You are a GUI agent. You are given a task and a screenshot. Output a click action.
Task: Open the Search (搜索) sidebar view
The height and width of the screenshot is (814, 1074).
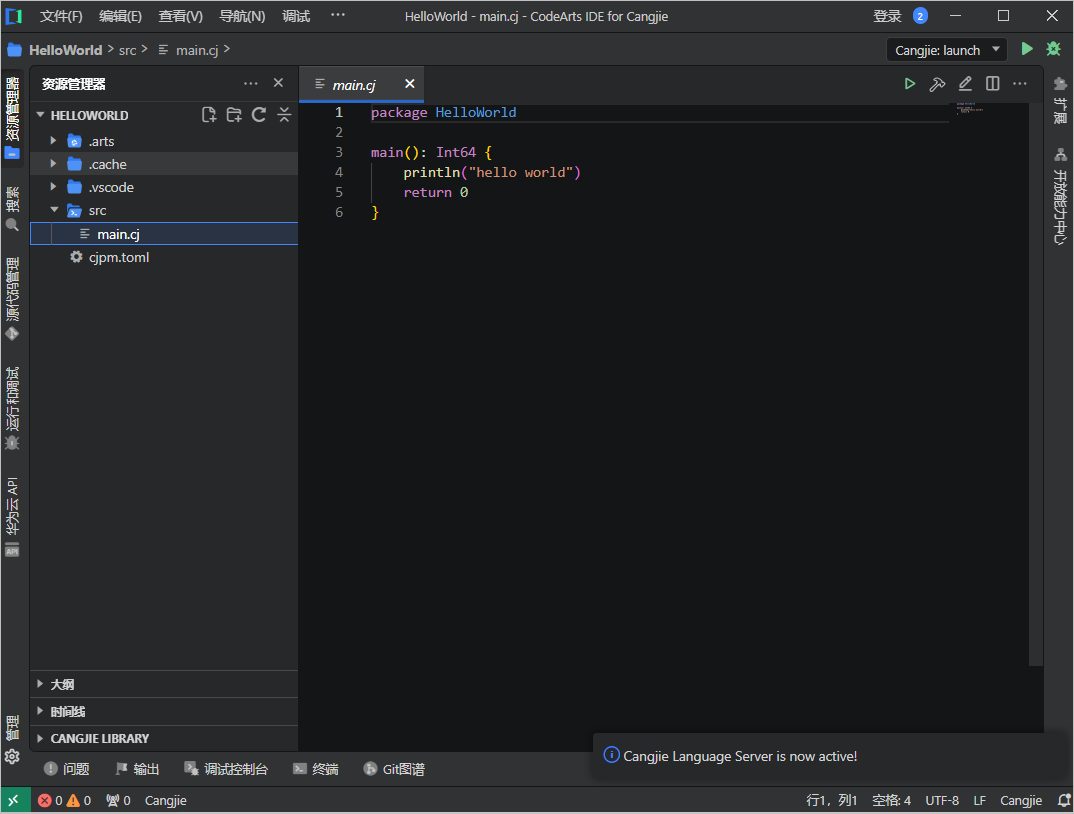(12, 208)
